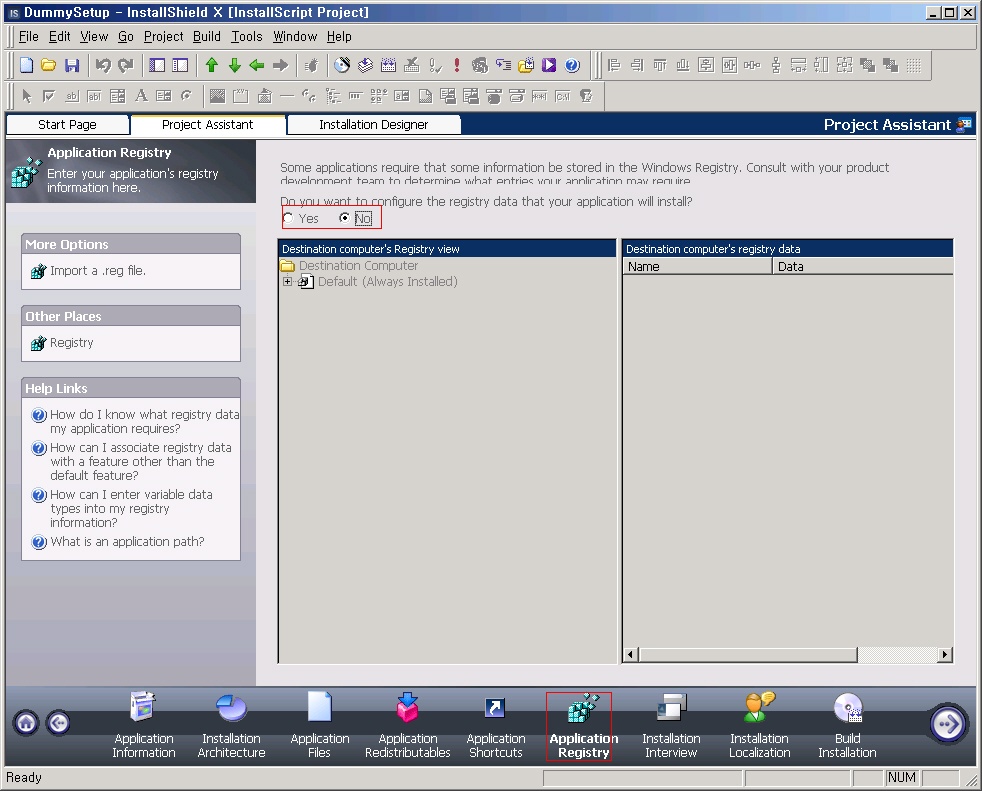Click the Data column header
982x791 pixels.
coord(863,266)
